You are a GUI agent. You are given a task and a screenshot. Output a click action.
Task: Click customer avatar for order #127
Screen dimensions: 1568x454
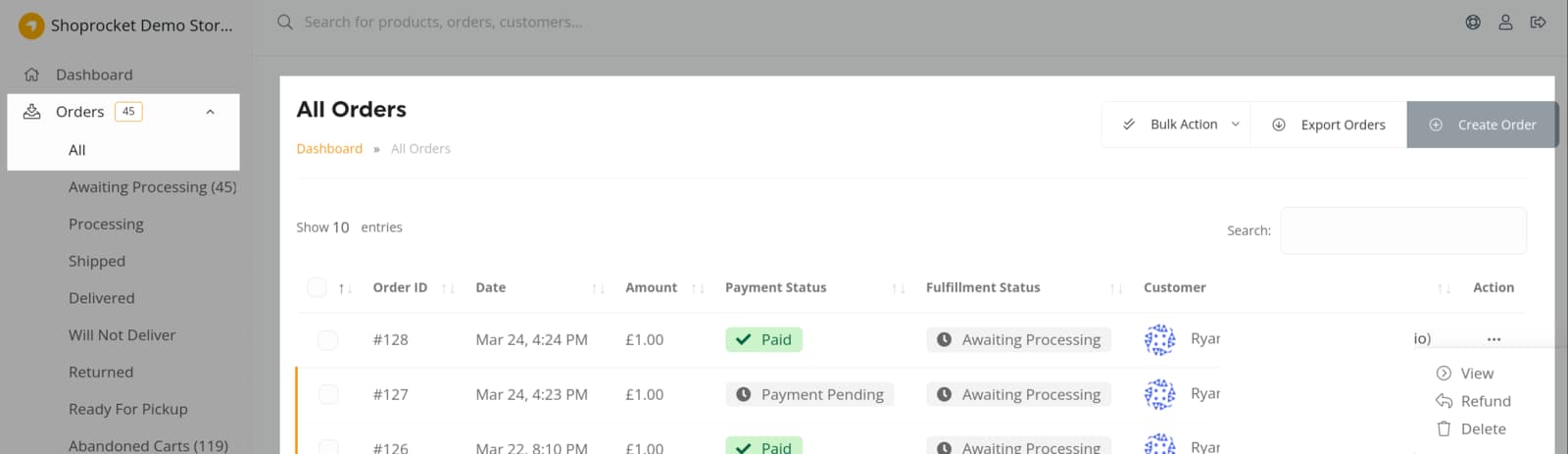(x=1159, y=394)
